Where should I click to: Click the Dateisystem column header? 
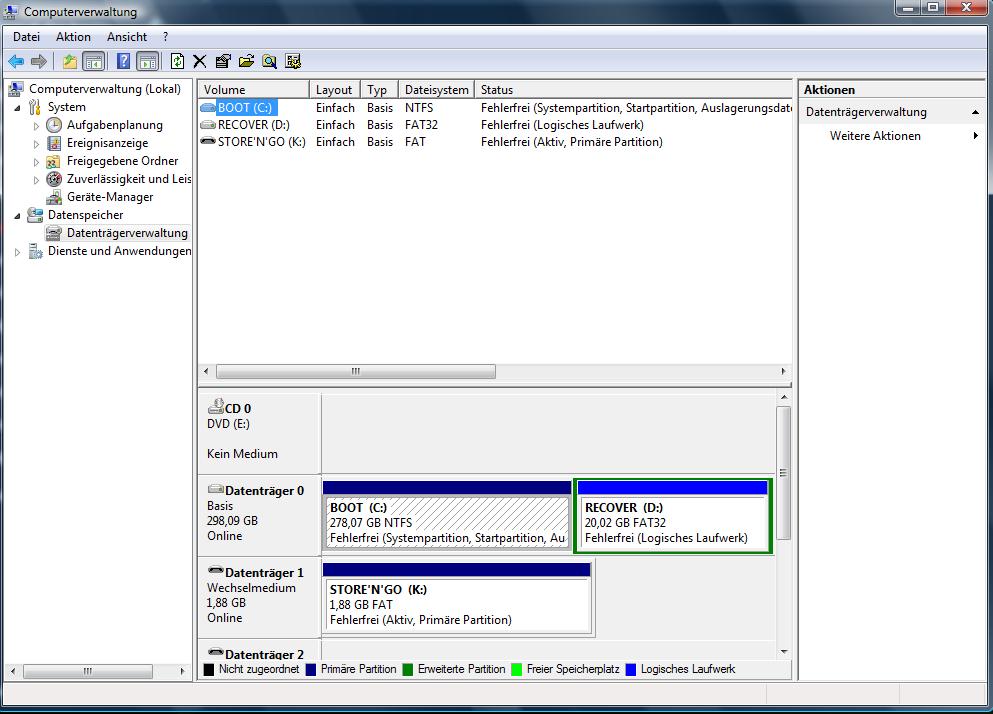coord(436,90)
